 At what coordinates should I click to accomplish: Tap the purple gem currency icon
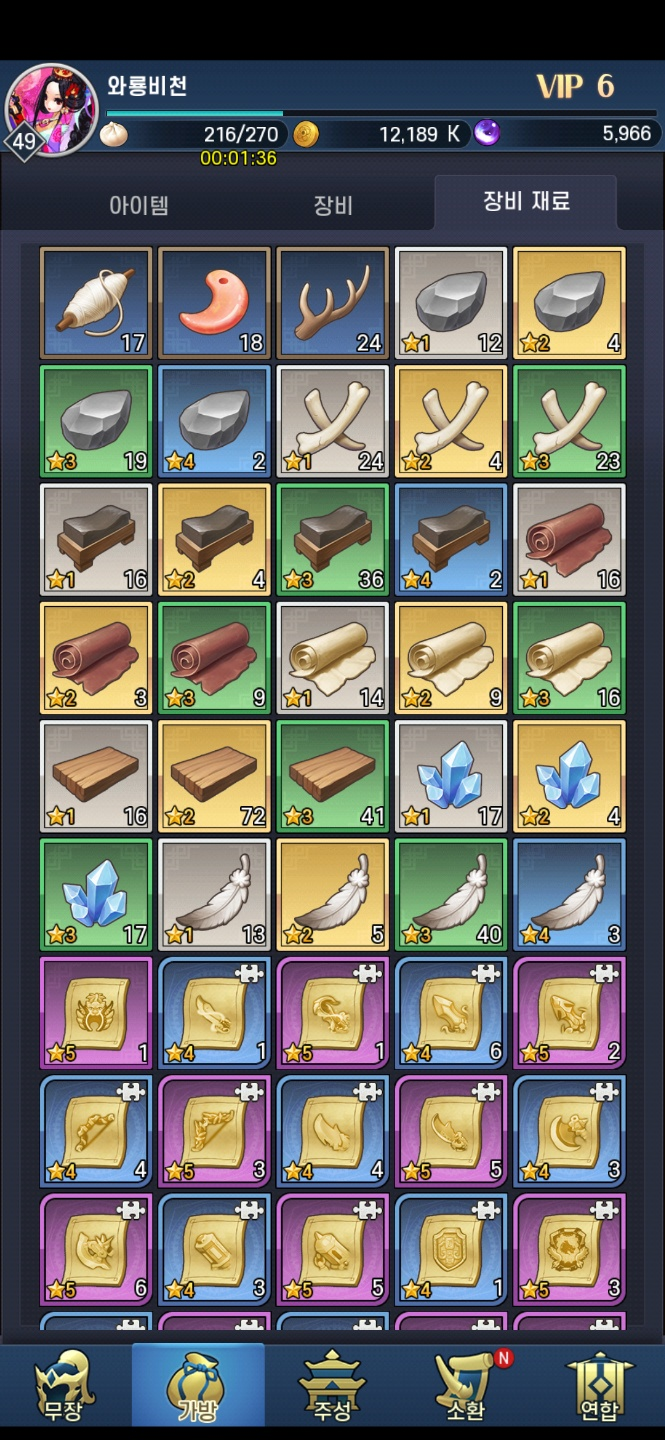pyautogui.click(x=487, y=133)
